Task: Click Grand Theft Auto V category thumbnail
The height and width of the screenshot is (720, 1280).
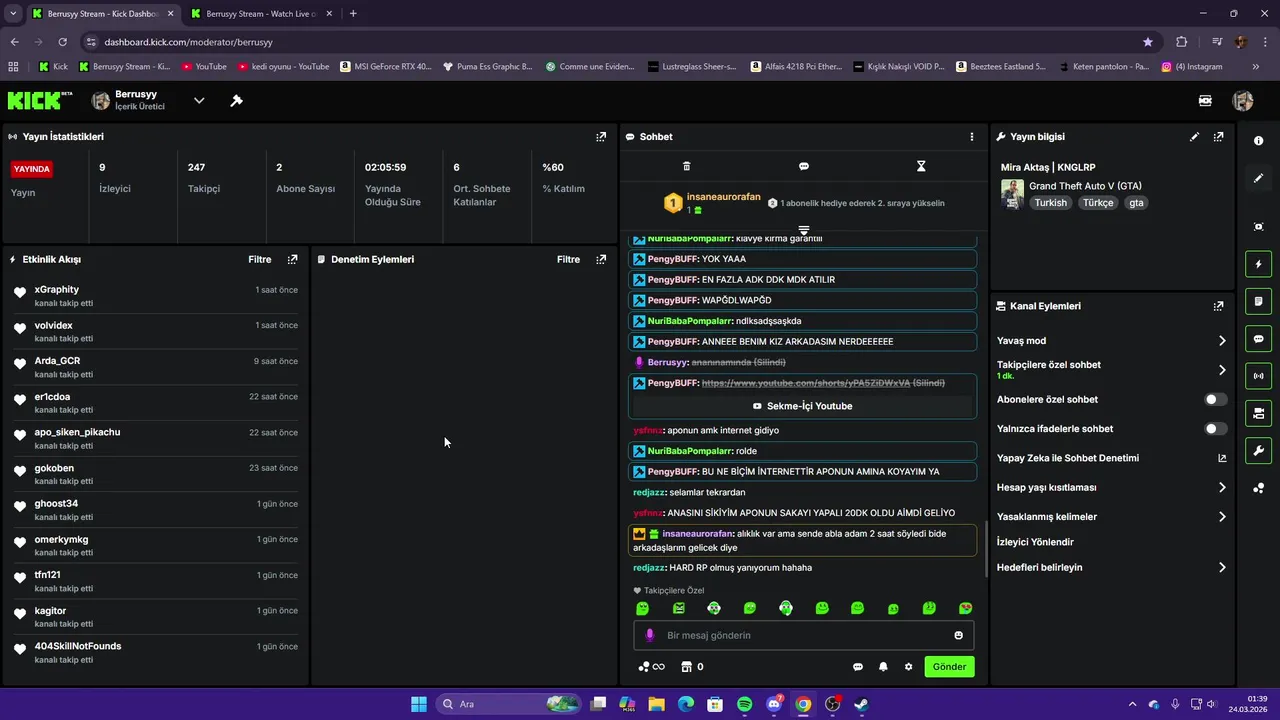Action: 1012,193
